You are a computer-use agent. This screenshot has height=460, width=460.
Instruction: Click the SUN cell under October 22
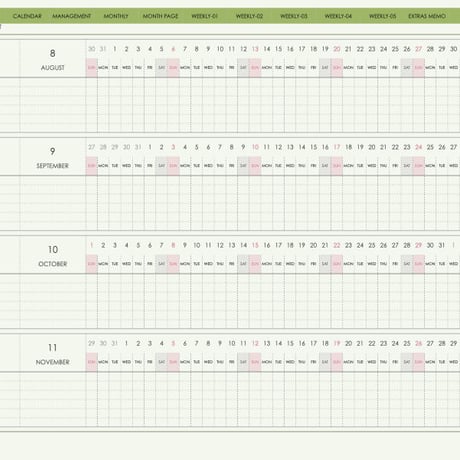(x=337, y=264)
